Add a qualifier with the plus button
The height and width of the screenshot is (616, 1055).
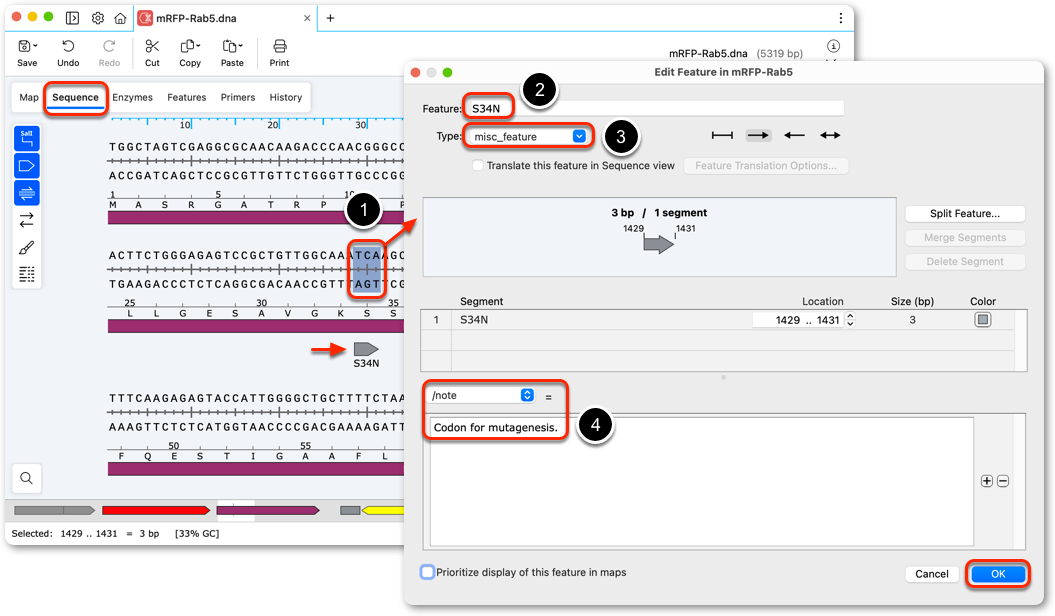[x=986, y=481]
